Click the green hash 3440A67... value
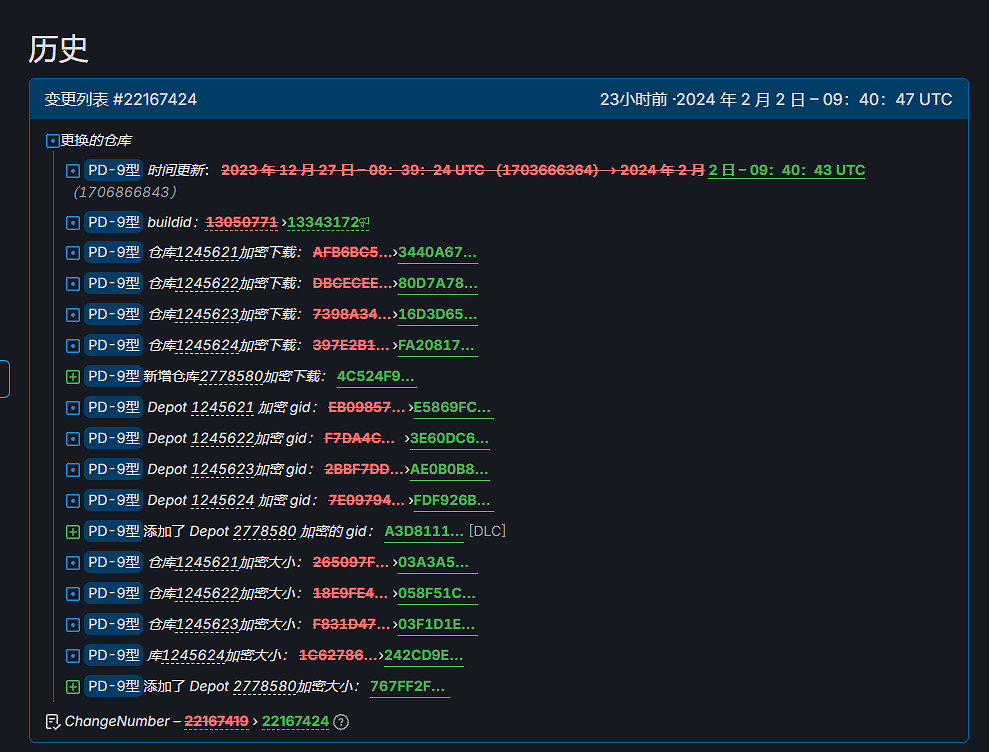 [437, 253]
